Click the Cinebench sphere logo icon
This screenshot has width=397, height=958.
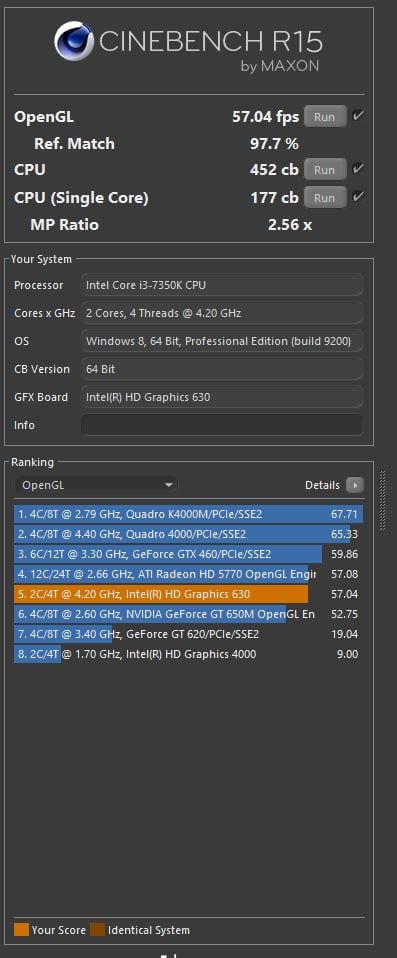(x=74, y=41)
